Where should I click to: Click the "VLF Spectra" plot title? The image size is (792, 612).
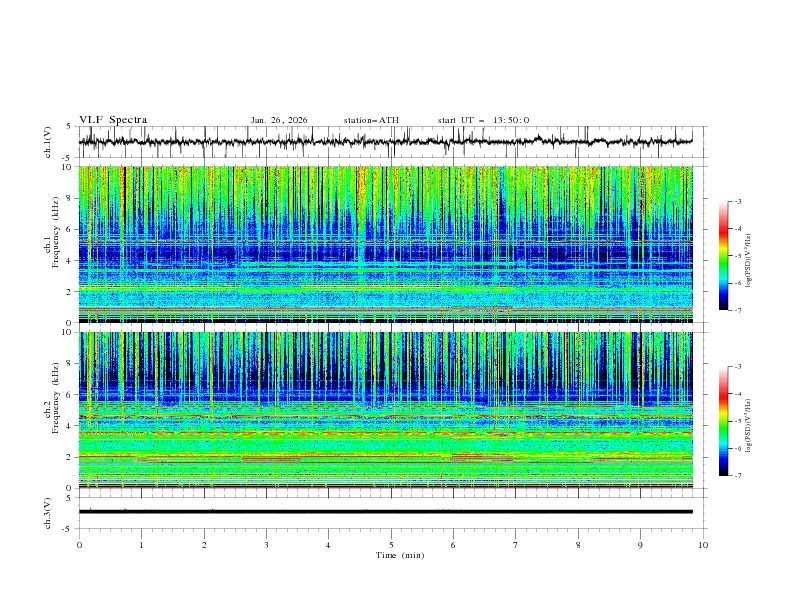pos(113,120)
